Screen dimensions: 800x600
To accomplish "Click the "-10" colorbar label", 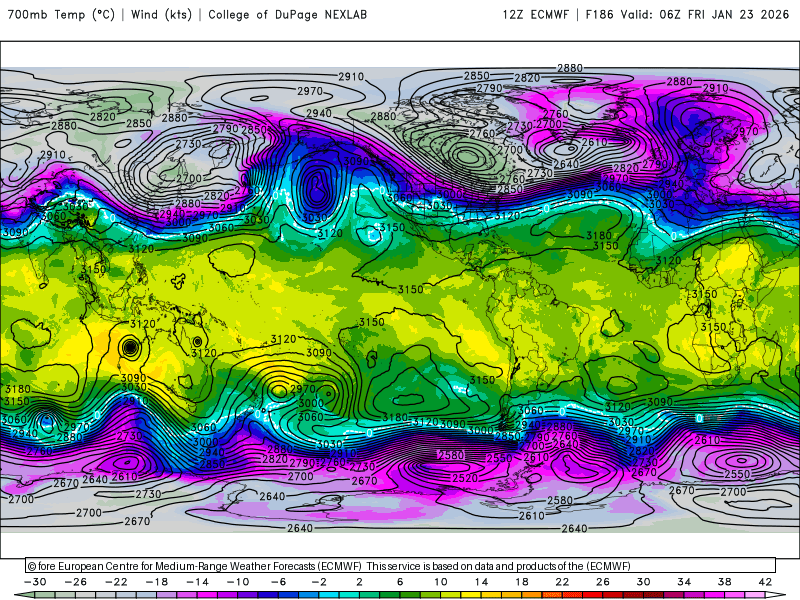I will [238, 582].
